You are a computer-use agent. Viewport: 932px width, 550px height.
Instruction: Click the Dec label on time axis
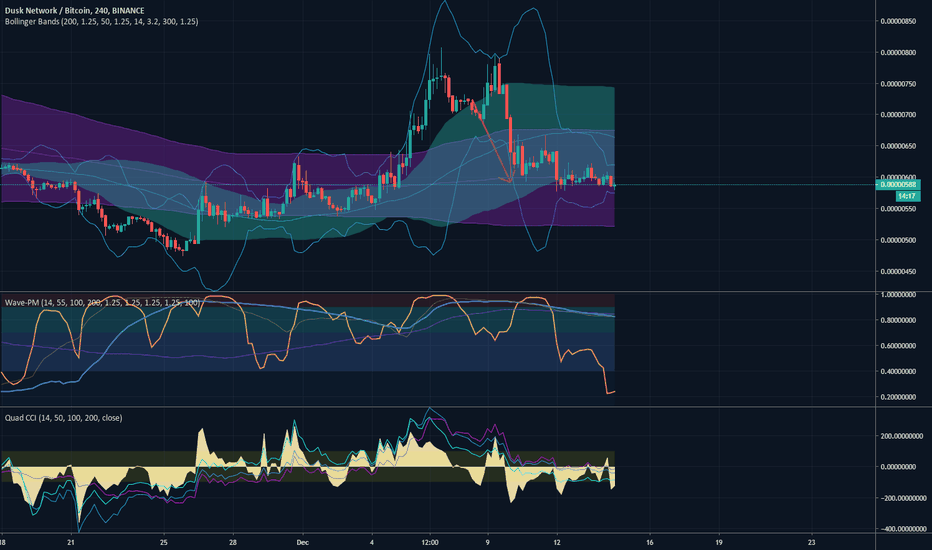click(303, 542)
